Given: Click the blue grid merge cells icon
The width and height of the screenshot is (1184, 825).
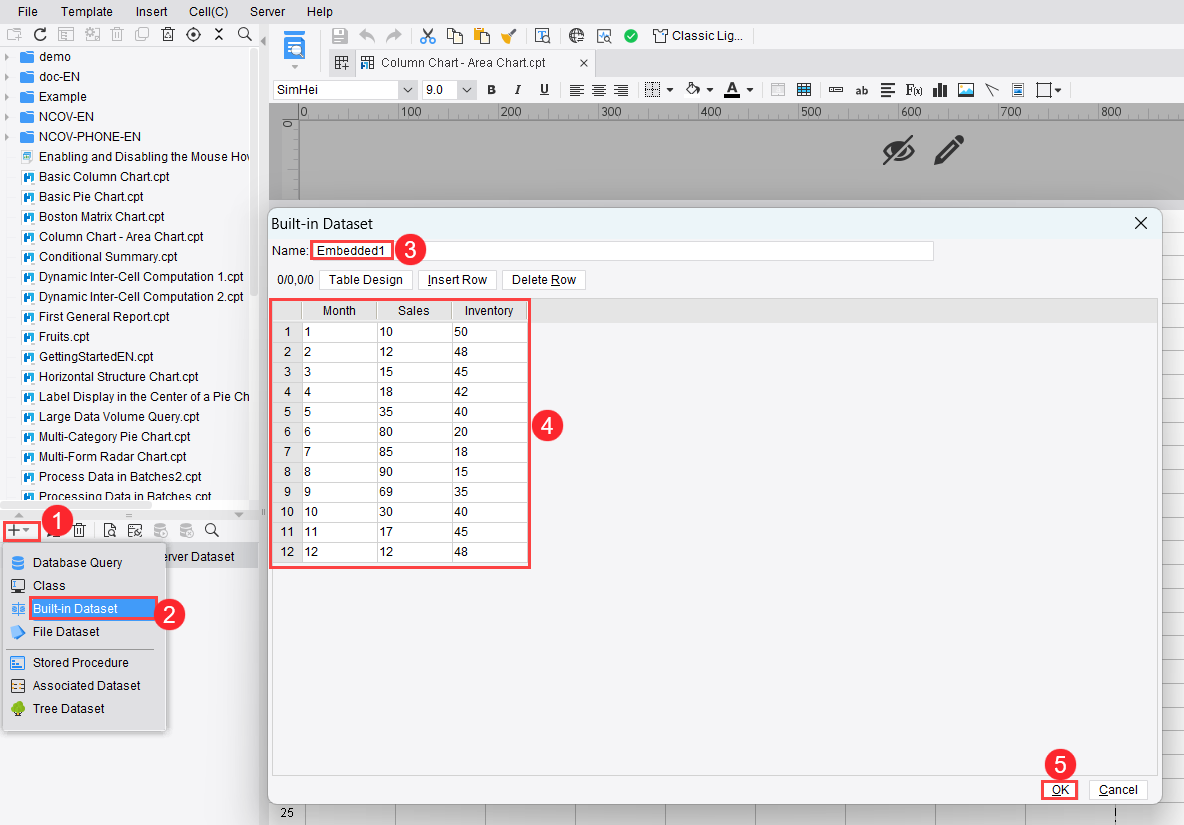Looking at the screenshot, I should (x=804, y=90).
